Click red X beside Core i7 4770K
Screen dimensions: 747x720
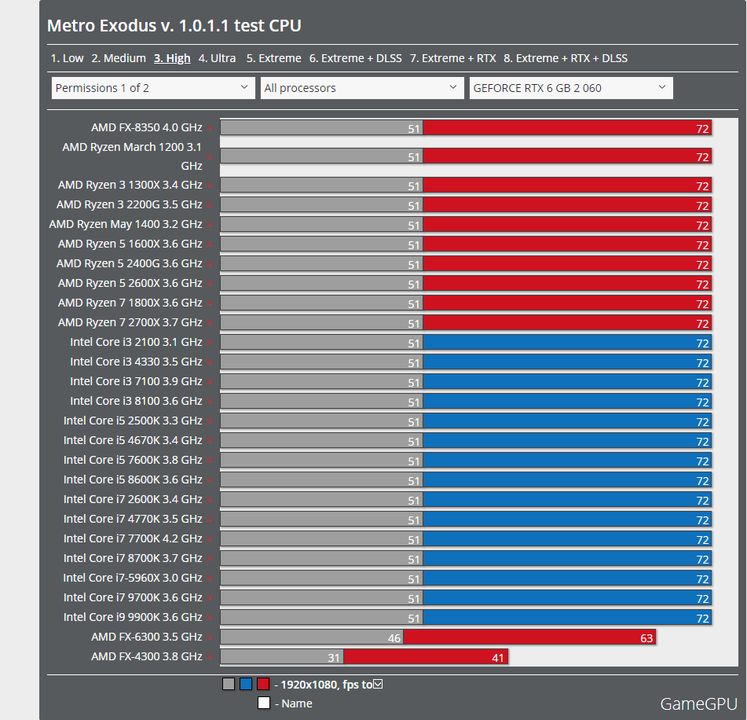tap(210, 519)
